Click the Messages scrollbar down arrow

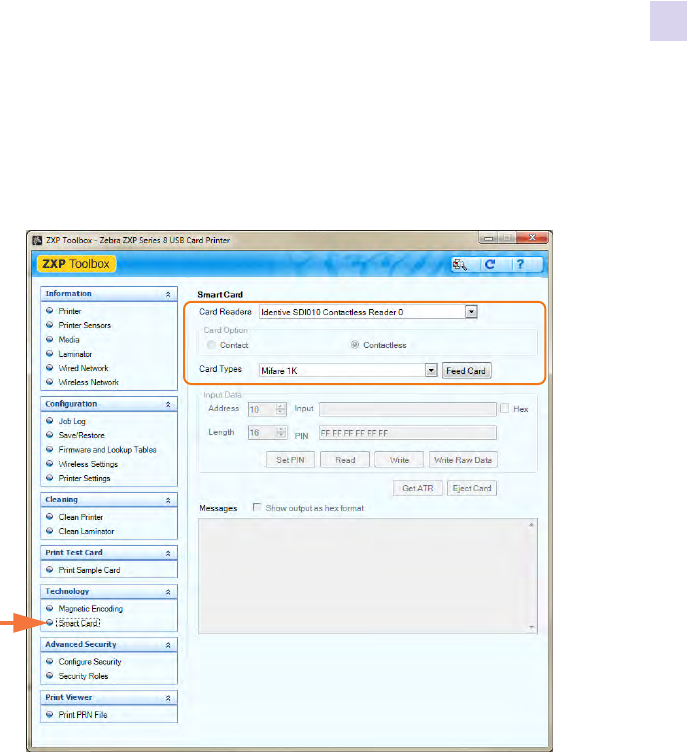point(531,627)
